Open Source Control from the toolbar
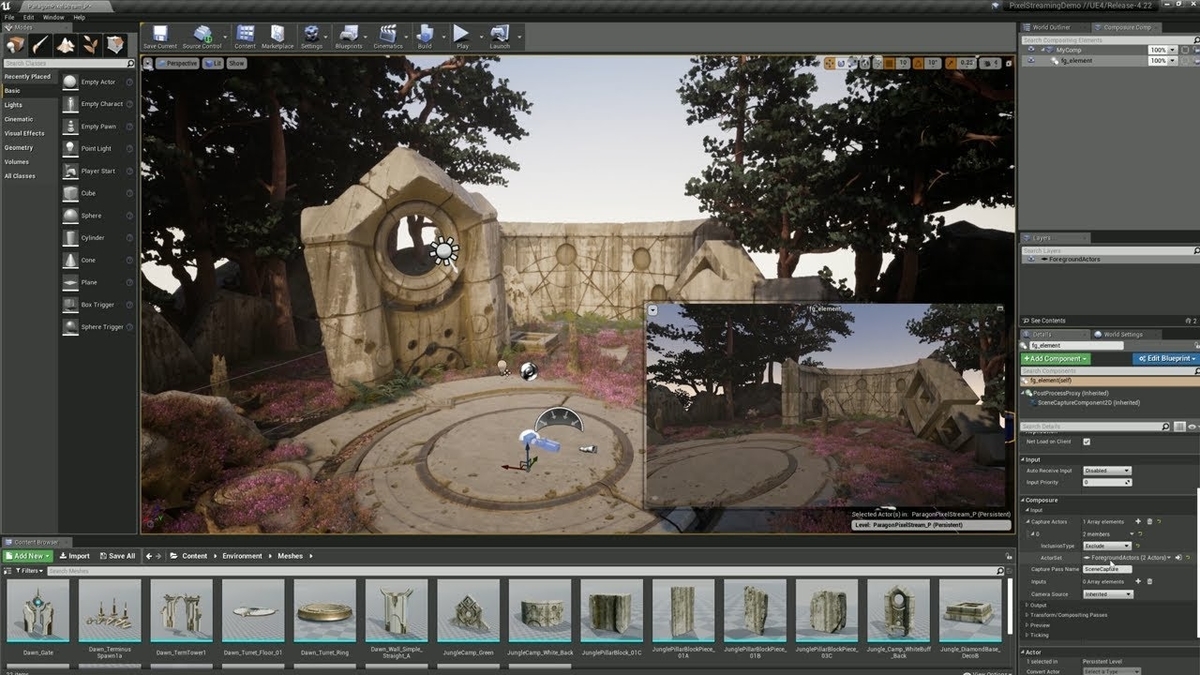 click(x=201, y=37)
